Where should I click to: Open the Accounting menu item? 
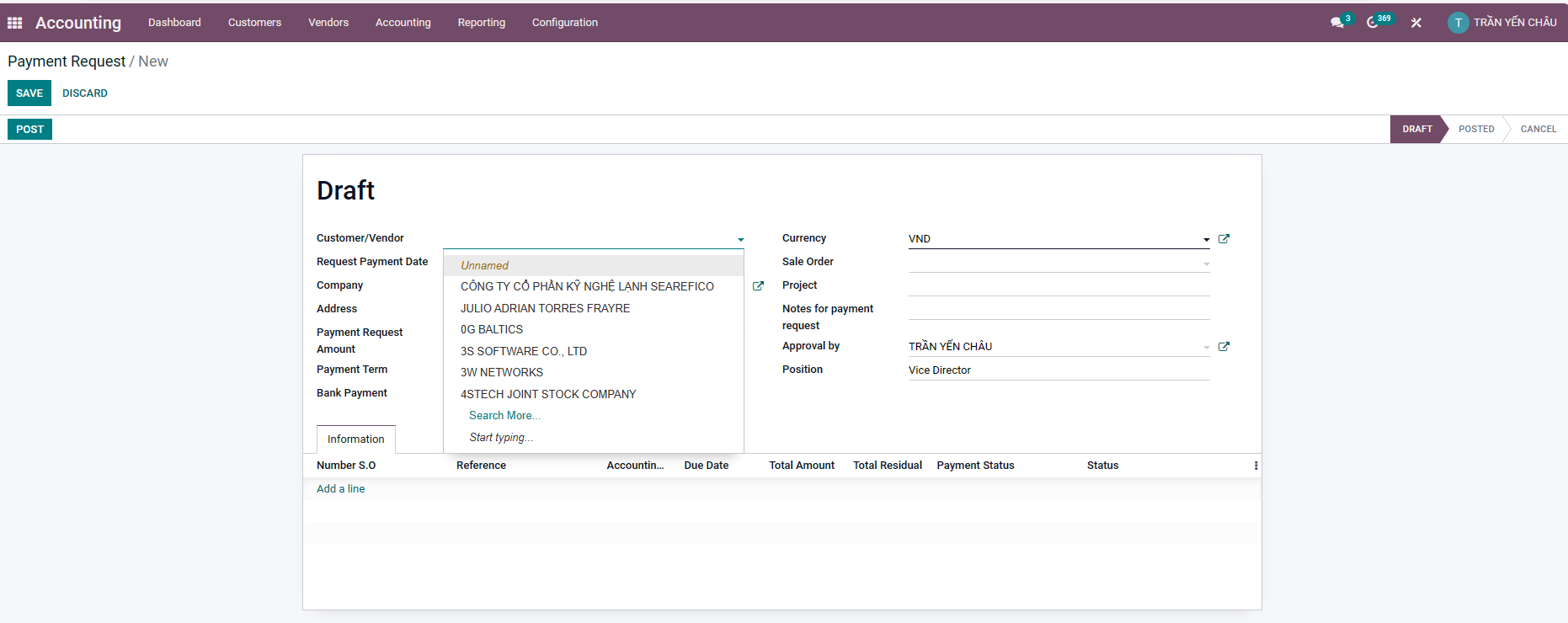[403, 23]
